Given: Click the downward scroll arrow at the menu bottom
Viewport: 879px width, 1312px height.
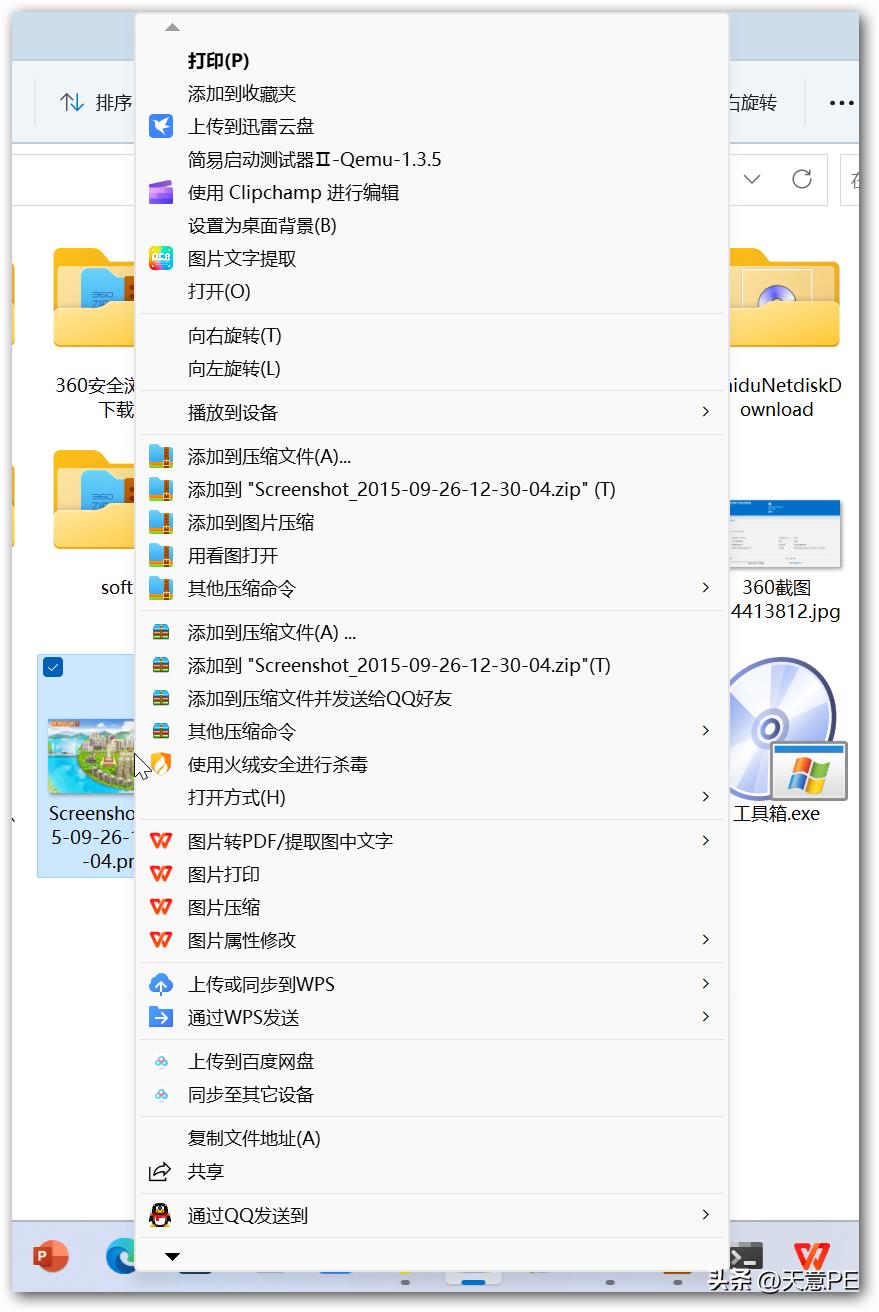Looking at the screenshot, I should tap(172, 1257).
